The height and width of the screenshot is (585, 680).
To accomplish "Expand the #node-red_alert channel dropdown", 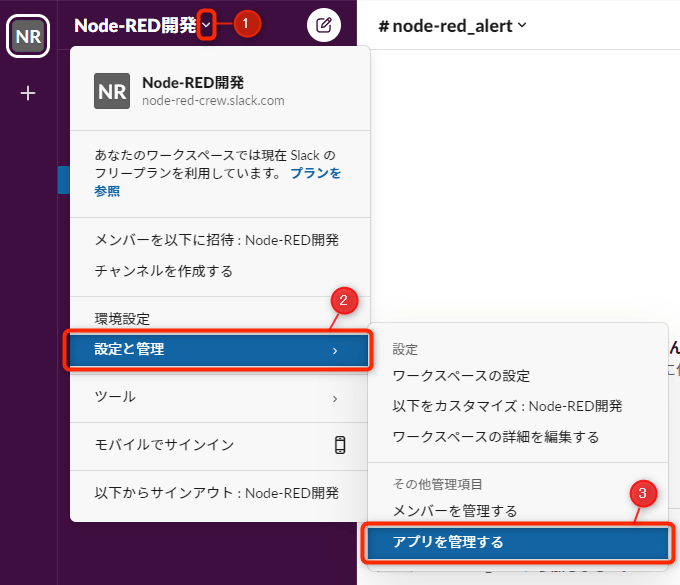I will click(x=522, y=25).
